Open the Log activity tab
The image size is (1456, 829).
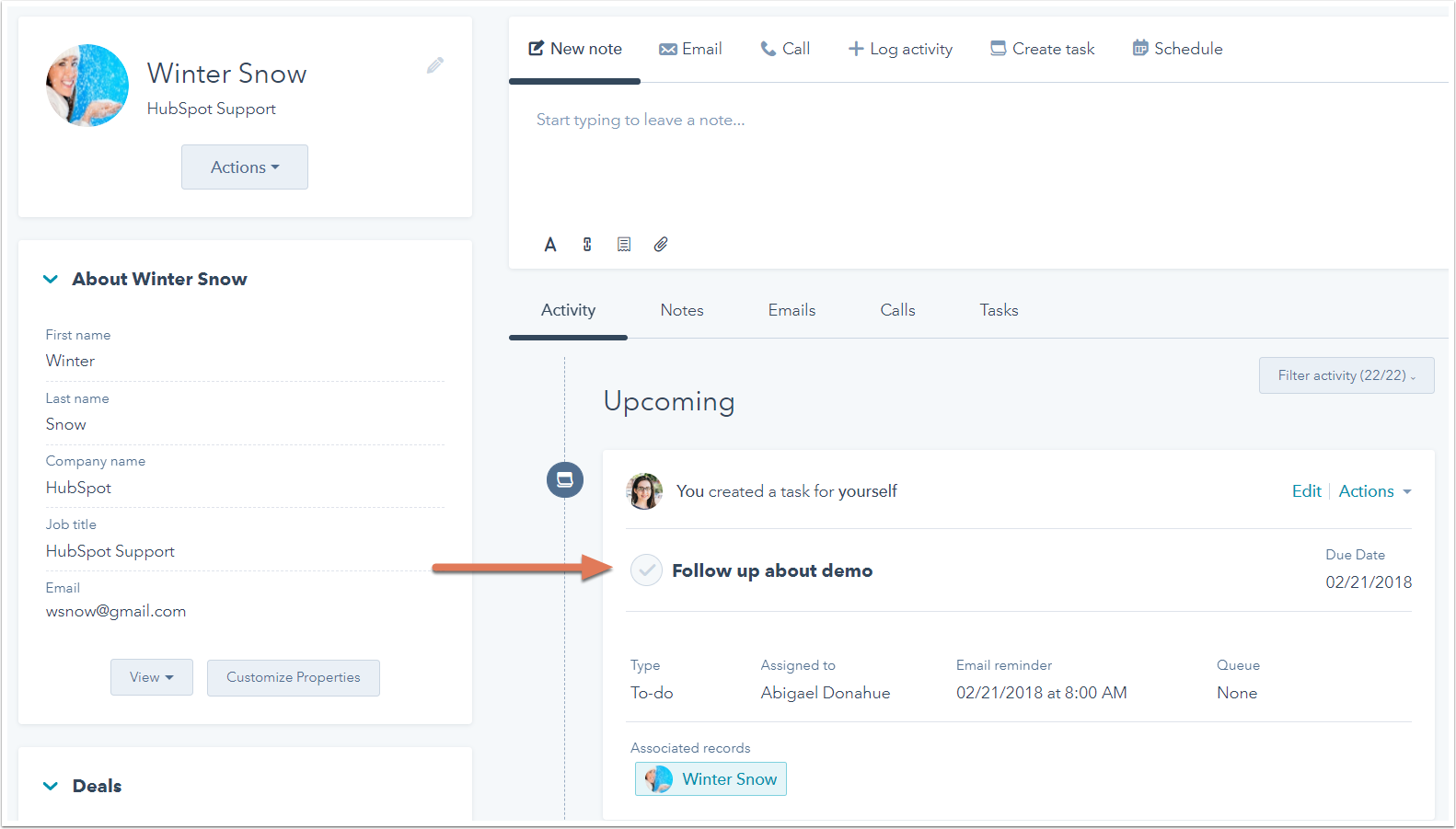[x=900, y=49]
